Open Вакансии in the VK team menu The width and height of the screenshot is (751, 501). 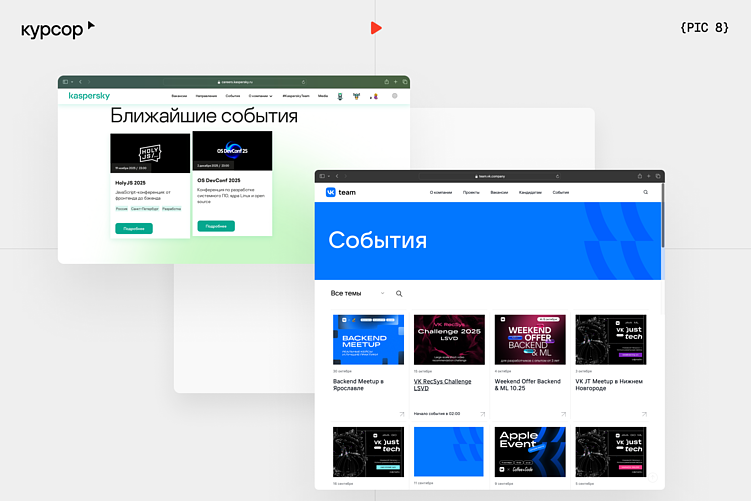click(x=499, y=193)
